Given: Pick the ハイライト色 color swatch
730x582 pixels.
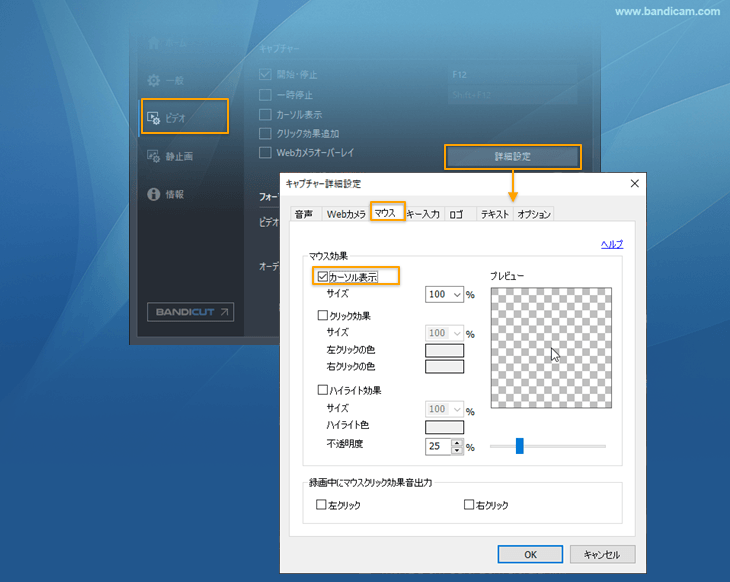Looking at the screenshot, I should (x=444, y=427).
